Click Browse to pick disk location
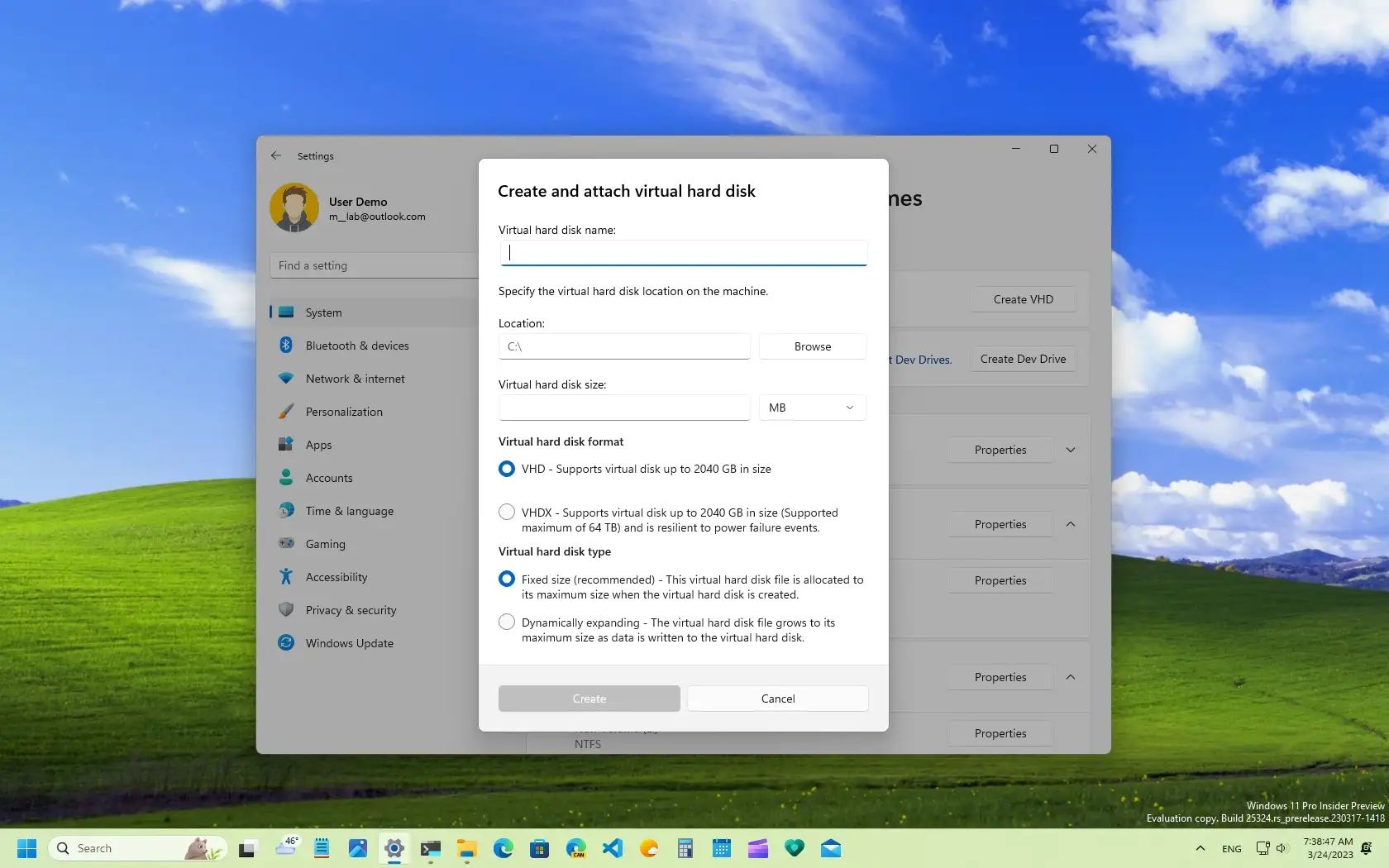Screen dimensions: 1389x868 click(x=811, y=346)
